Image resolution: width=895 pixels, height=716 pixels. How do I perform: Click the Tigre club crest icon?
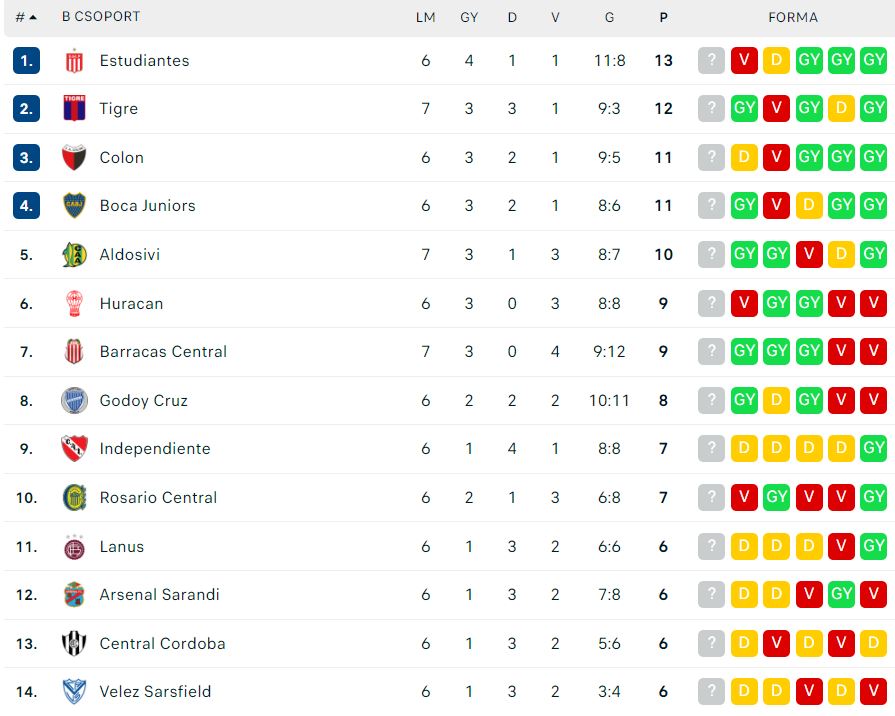(x=74, y=108)
